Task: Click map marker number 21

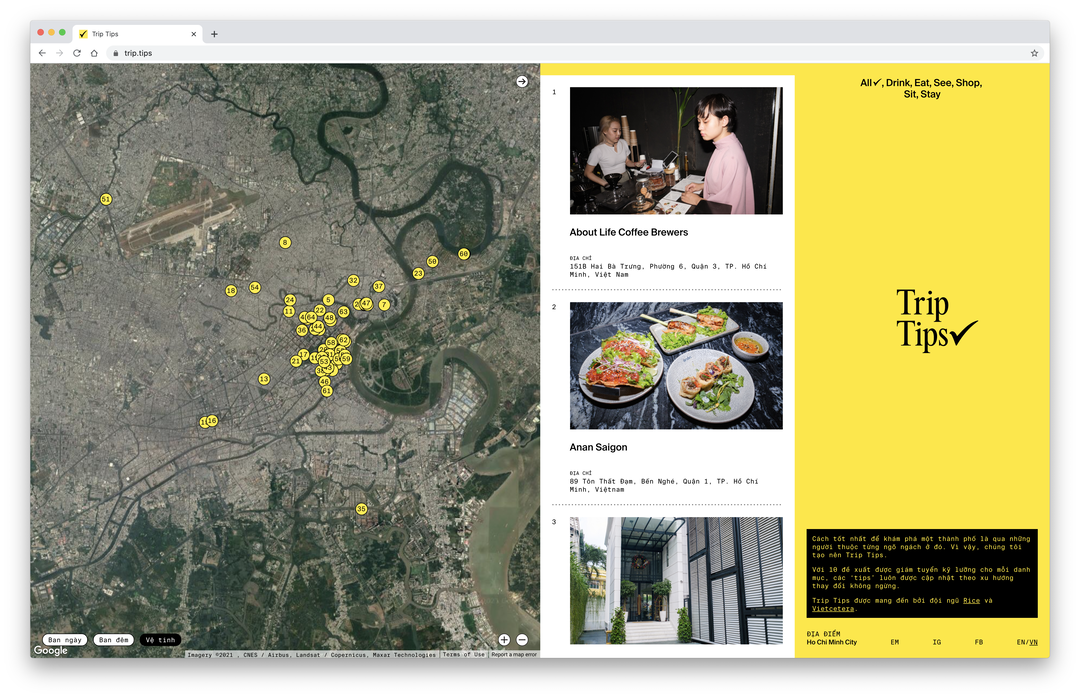Action: 295,361
